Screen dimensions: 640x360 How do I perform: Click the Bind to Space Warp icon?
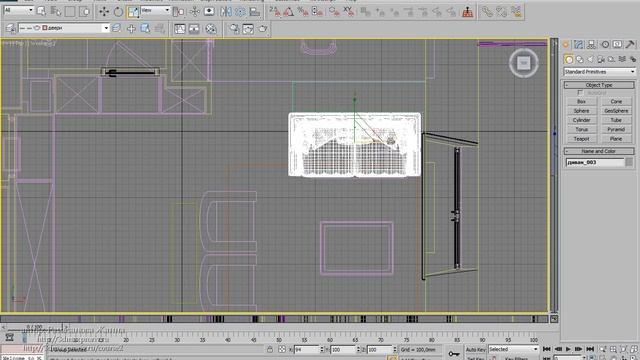pos(516,12)
